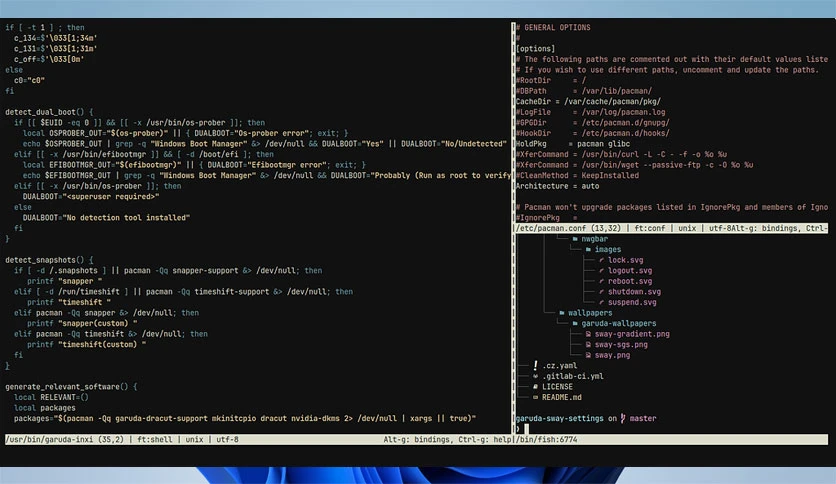The image size is (836, 484).
Task: Click the '[options]' section header line
Action: pos(535,49)
